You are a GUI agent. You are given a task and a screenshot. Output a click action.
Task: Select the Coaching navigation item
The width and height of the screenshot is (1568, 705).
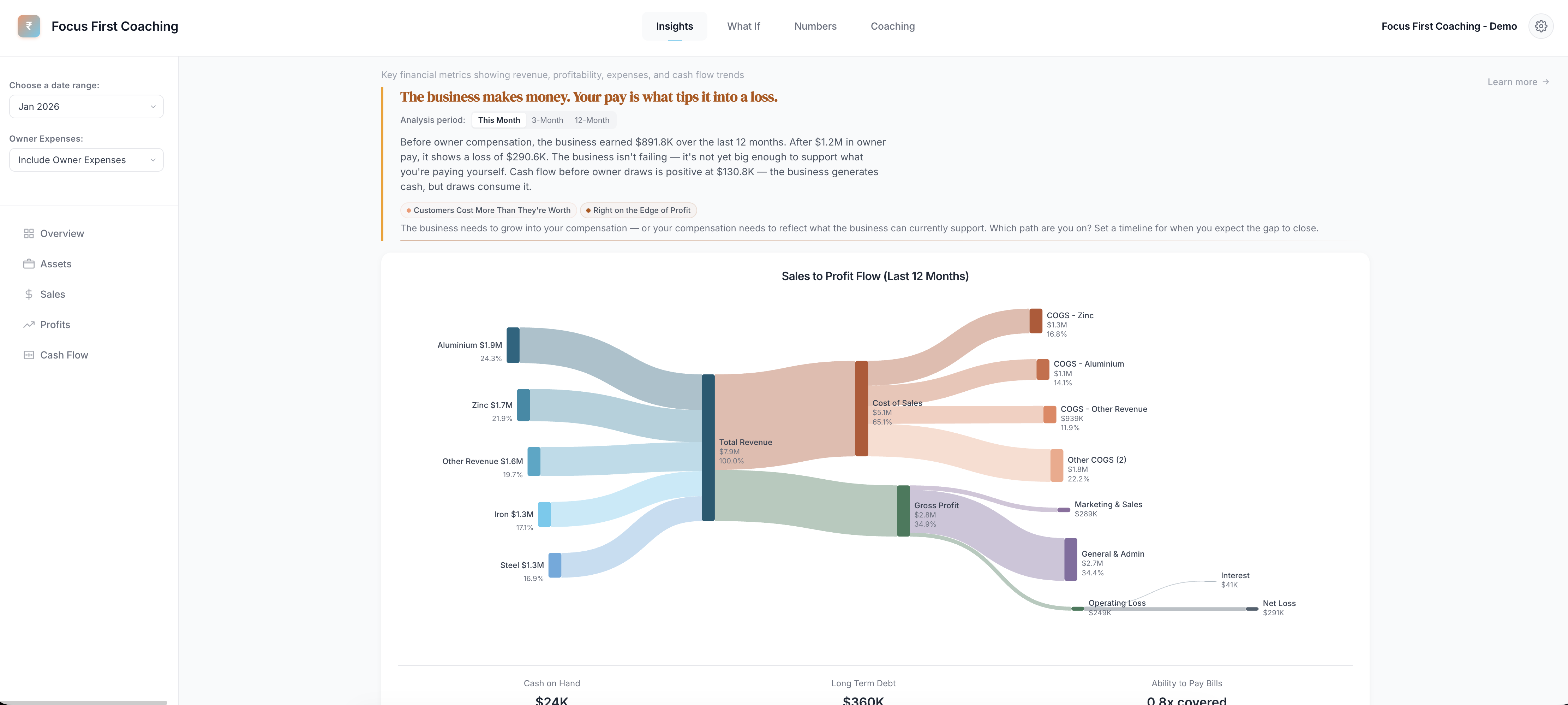[892, 25]
